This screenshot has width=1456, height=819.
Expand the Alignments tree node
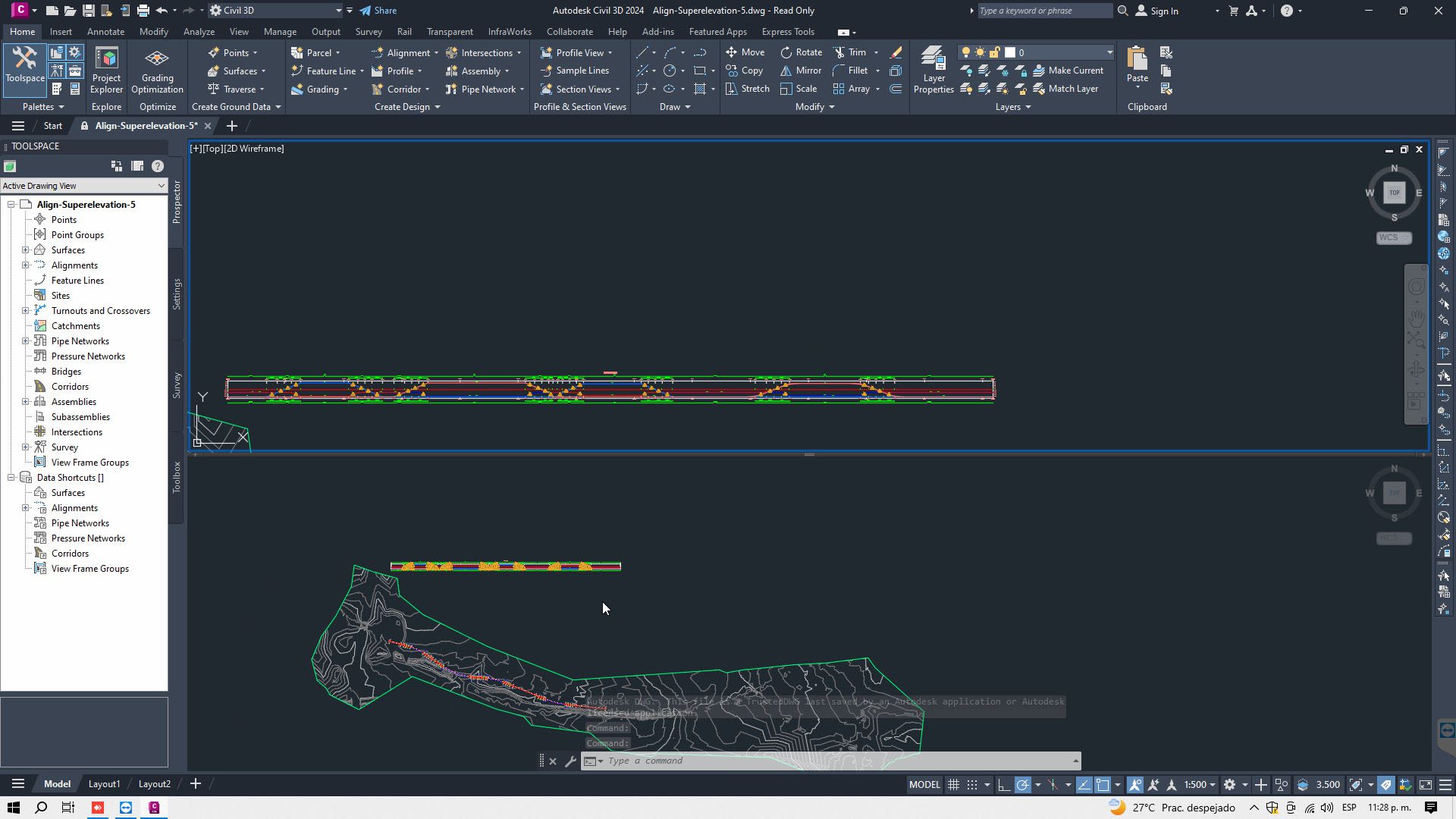[25, 265]
